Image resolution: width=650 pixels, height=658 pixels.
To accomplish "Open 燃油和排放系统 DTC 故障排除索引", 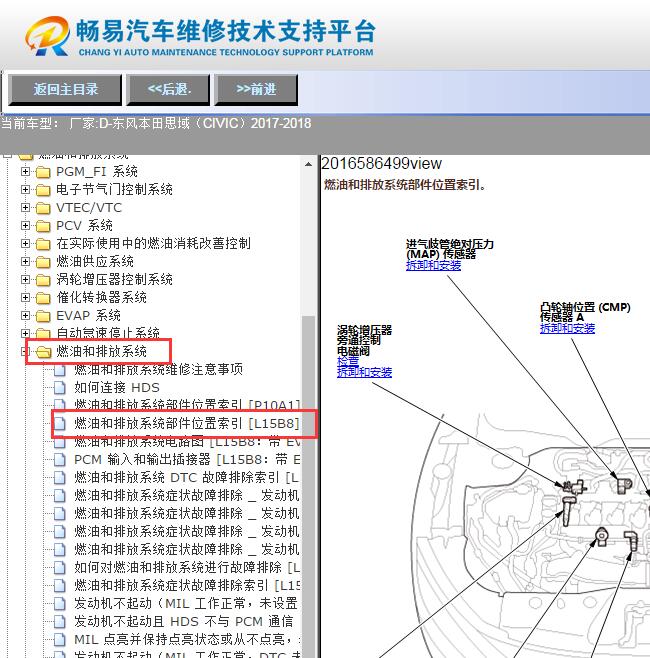I will click(186, 478).
